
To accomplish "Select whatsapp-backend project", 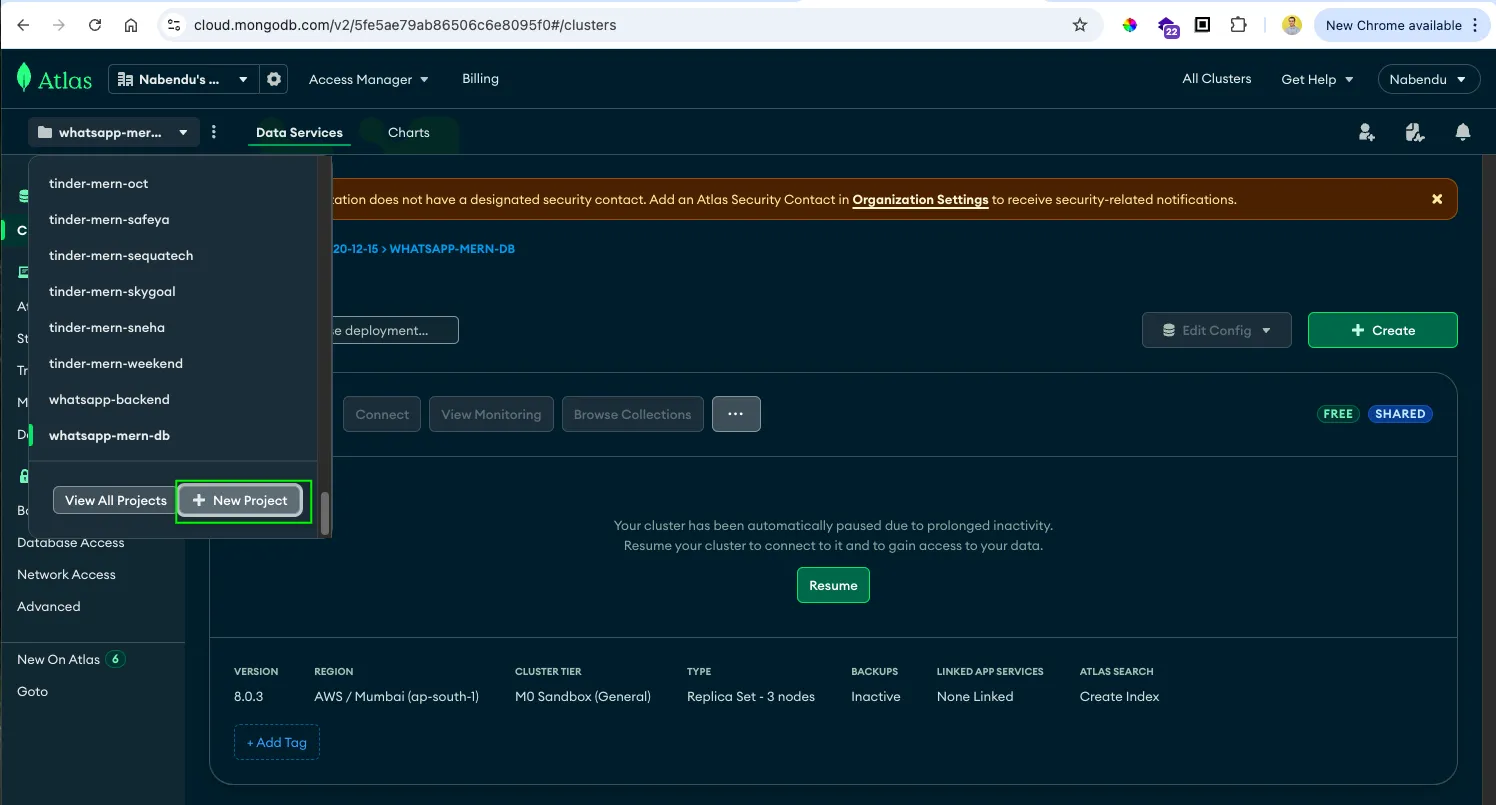I will [174, 400].
